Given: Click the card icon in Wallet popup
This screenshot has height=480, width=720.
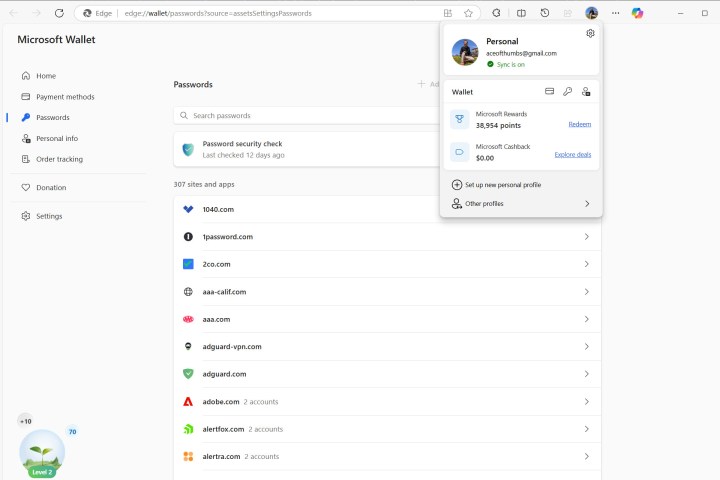Looking at the screenshot, I should coord(549,91).
